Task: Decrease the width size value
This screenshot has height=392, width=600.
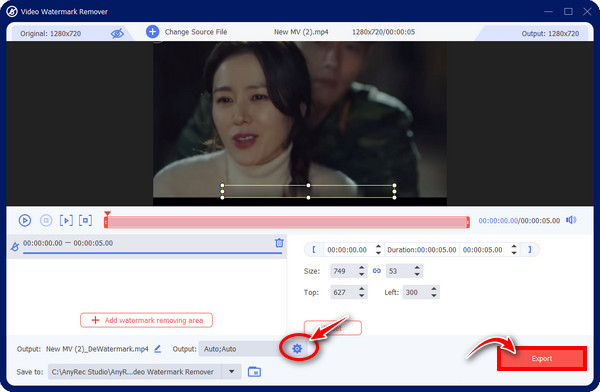Action: (x=362, y=274)
